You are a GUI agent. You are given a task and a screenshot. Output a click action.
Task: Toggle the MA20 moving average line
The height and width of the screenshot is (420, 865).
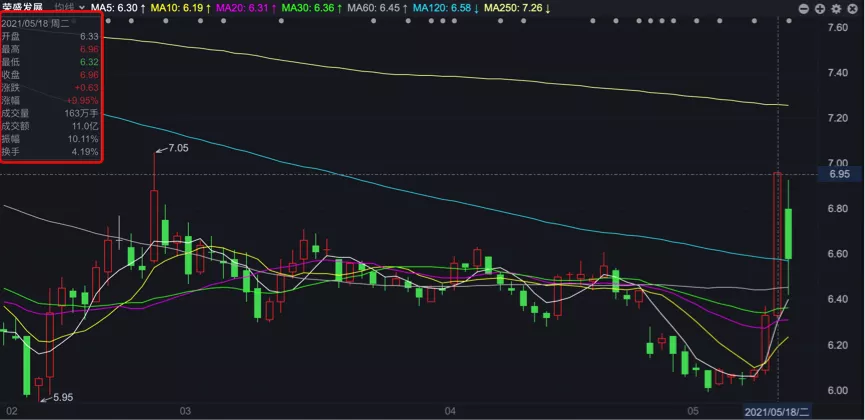tap(243, 7)
